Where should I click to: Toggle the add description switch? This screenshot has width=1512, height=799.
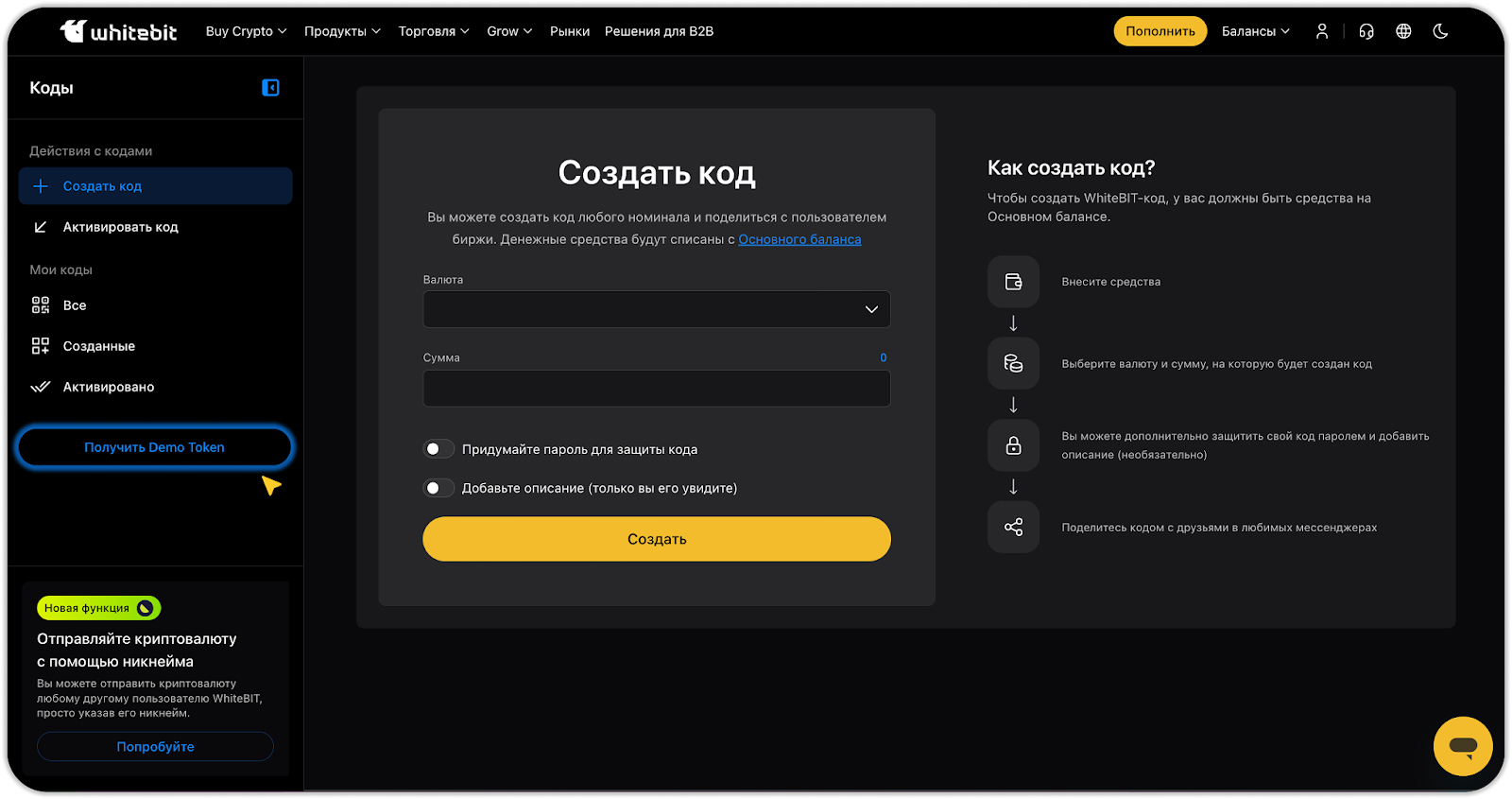(x=438, y=488)
